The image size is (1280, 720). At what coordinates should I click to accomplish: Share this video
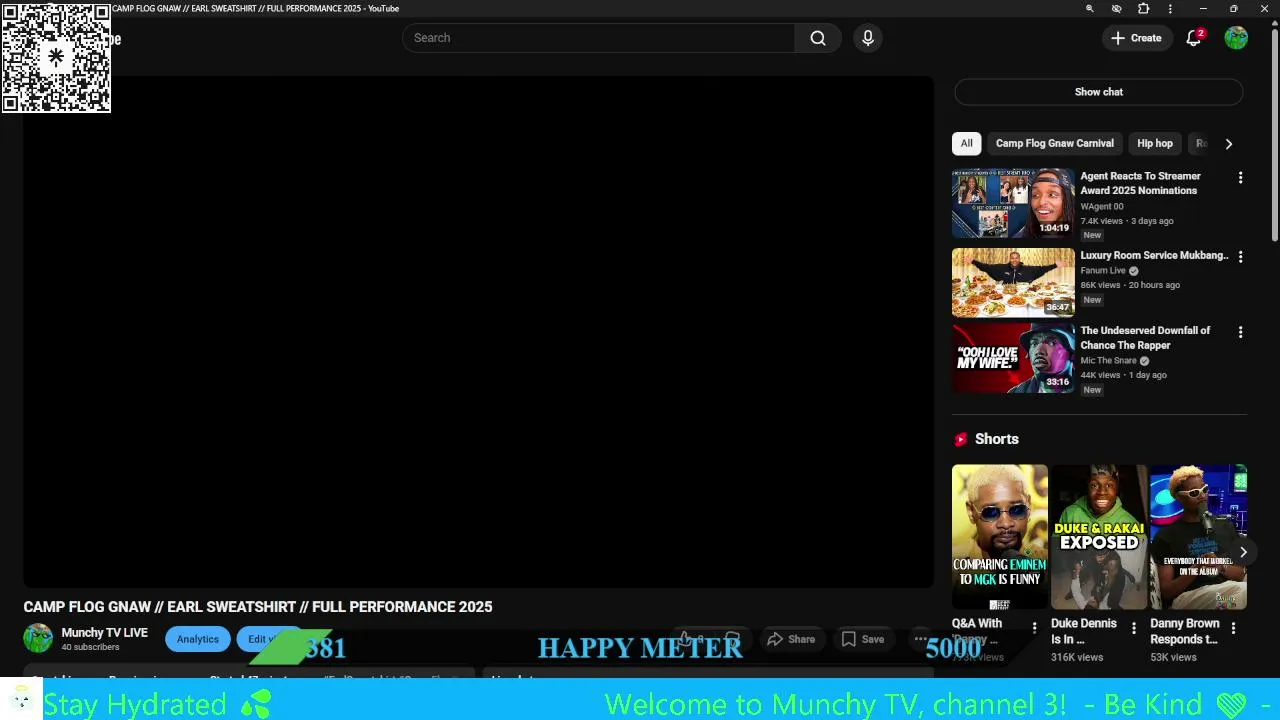pos(791,639)
